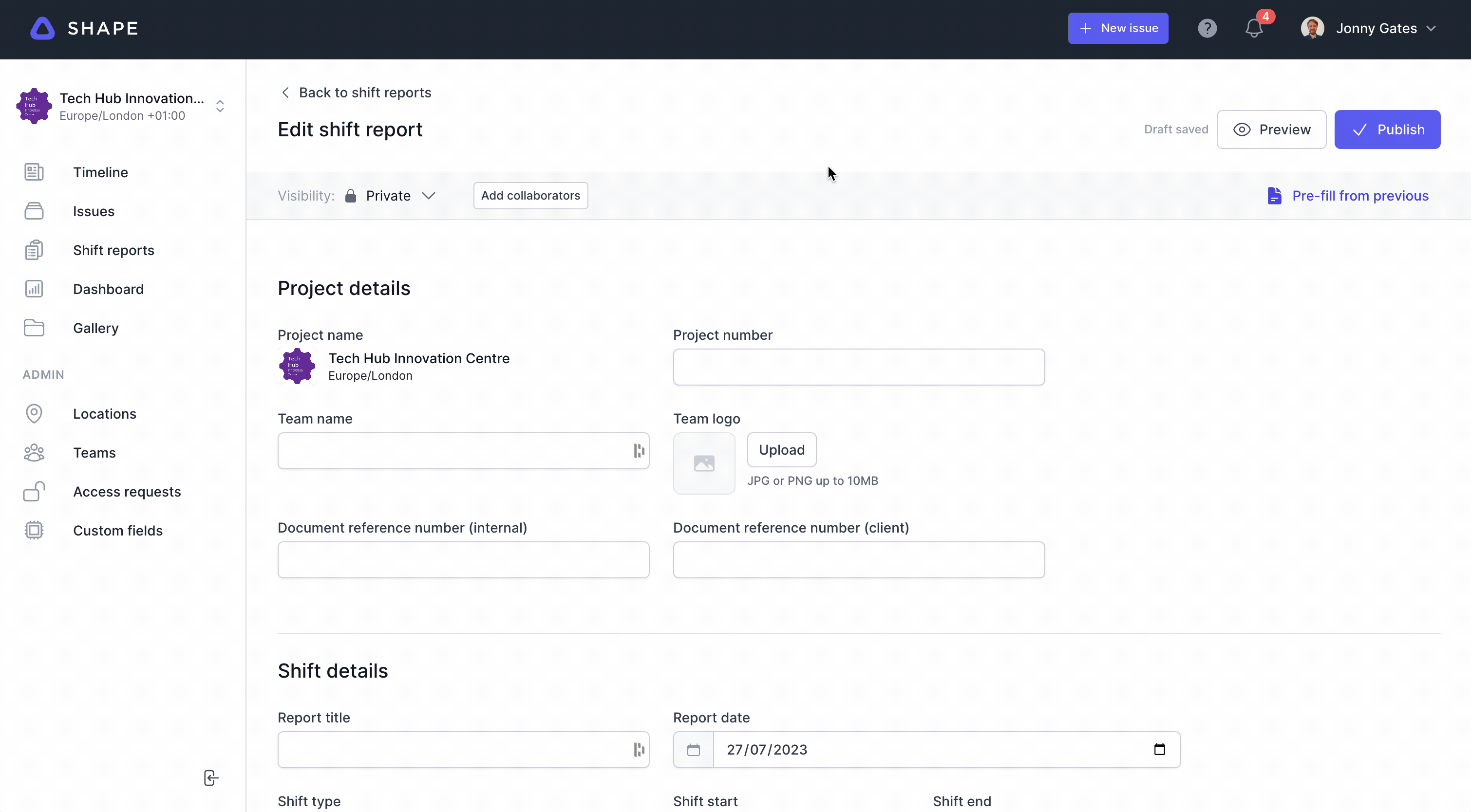Click the Shift reports clipboard icon

34,250
